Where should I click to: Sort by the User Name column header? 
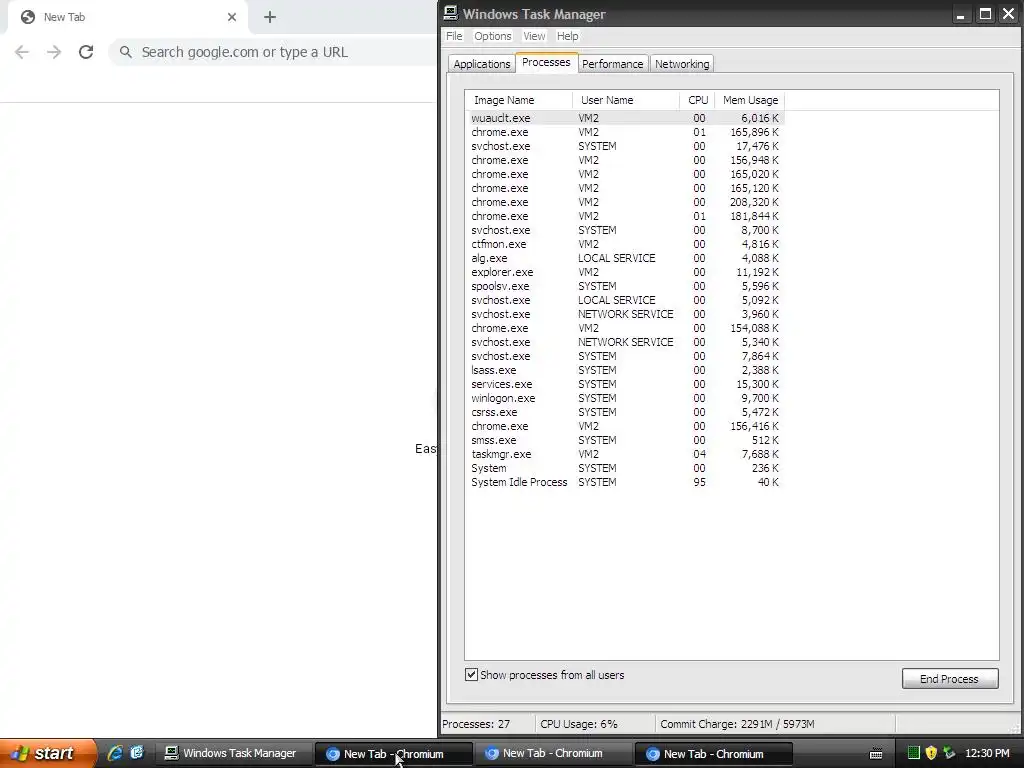(x=626, y=100)
